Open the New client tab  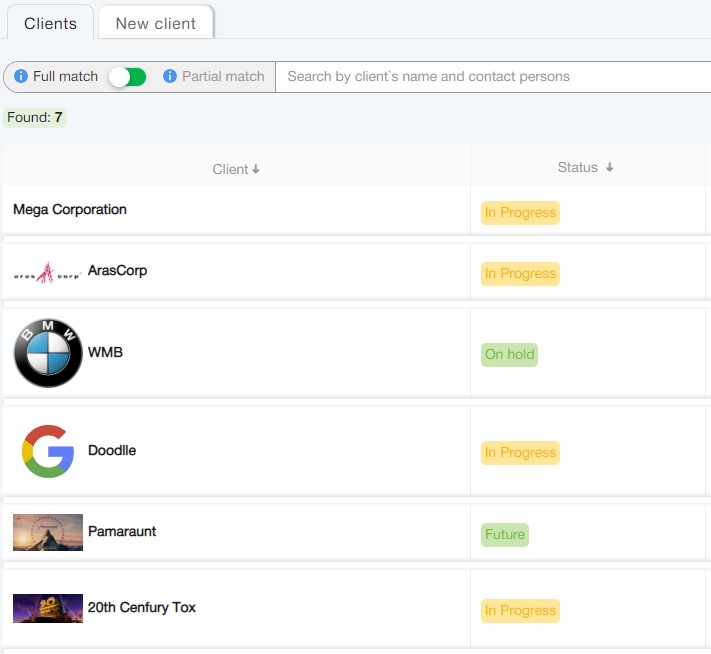[x=155, y=23]
